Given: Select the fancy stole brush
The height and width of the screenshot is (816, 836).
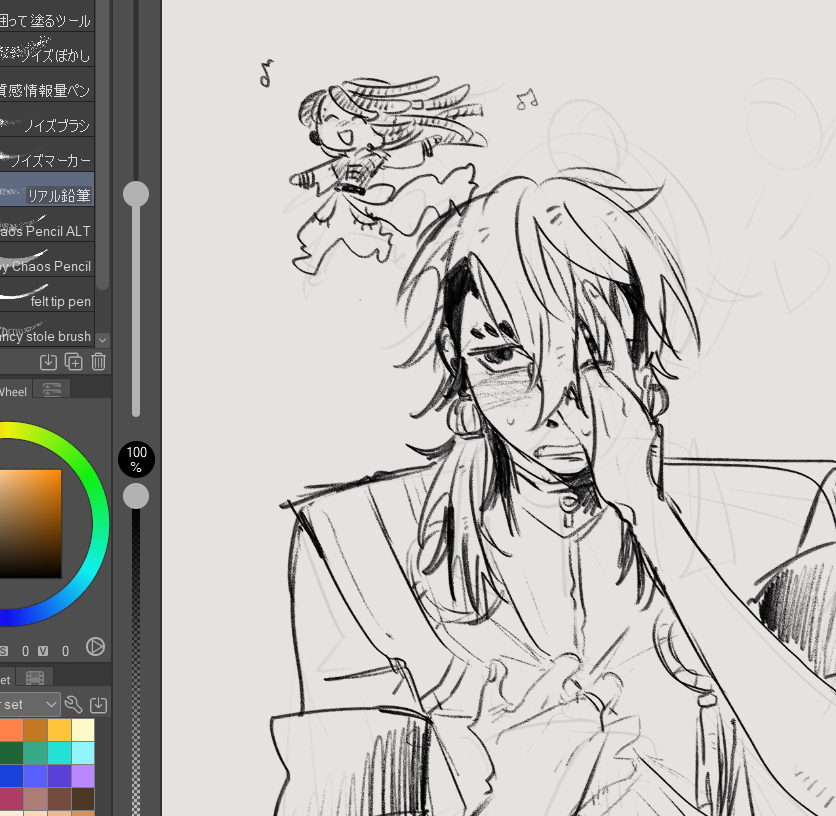Looking at the screenshot, I should pyautogui.click(x=47, y=330).
